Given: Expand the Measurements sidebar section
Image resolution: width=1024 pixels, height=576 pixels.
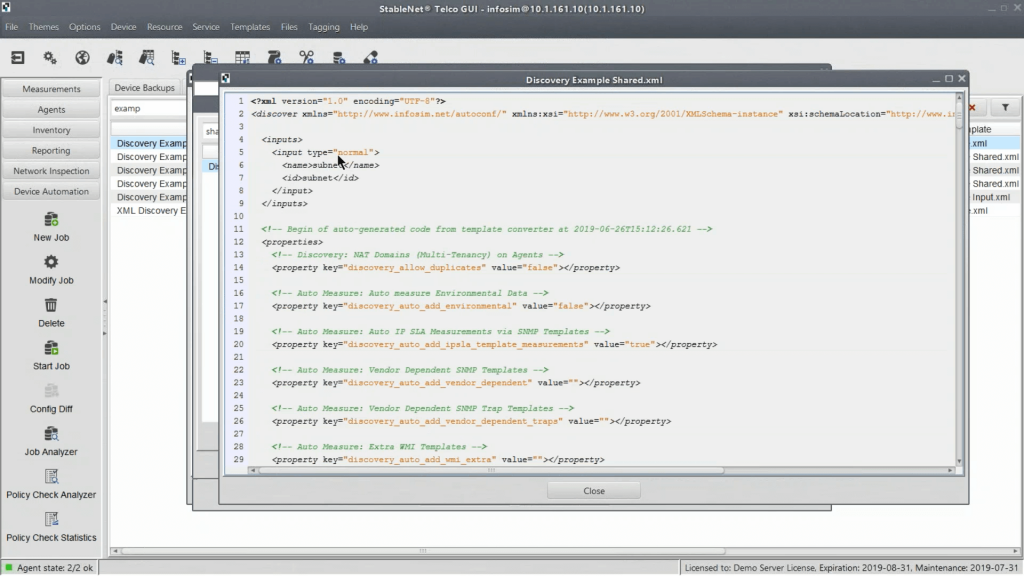Looking at the screenshot, I should coord(51,89).
